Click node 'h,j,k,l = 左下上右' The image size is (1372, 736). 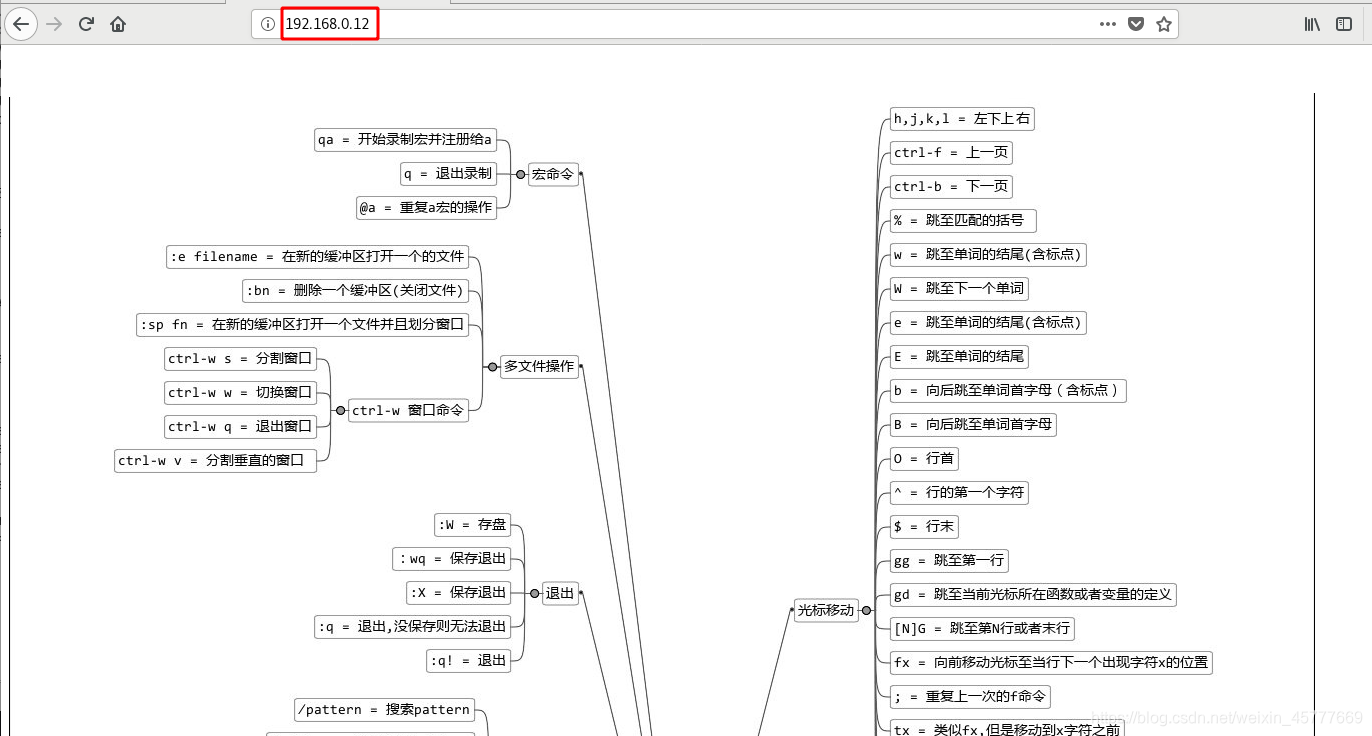962,119
